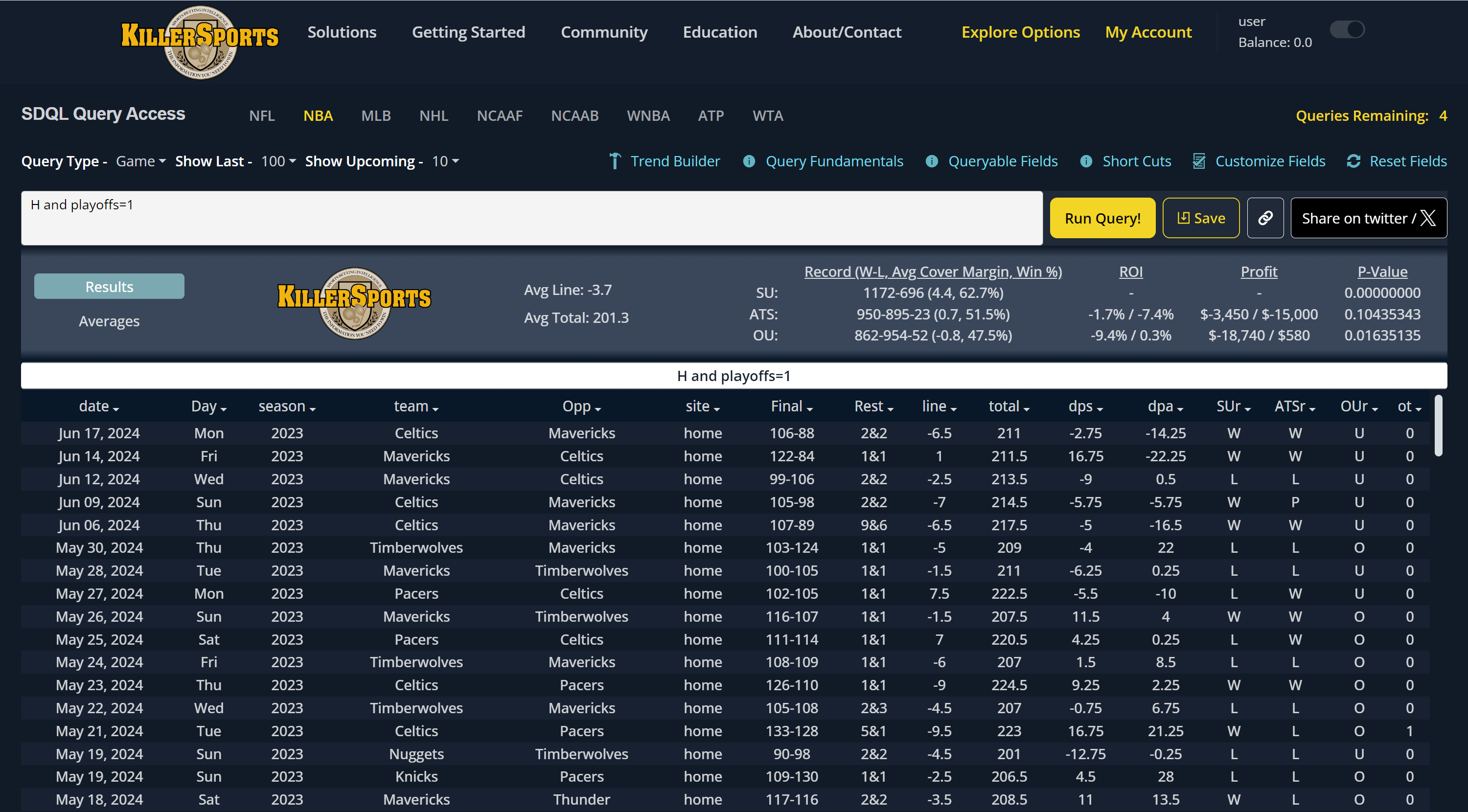Screen dimensions: 1468x812
Task: Click the Query Fundamentals info icon
Action: (749, 161)
